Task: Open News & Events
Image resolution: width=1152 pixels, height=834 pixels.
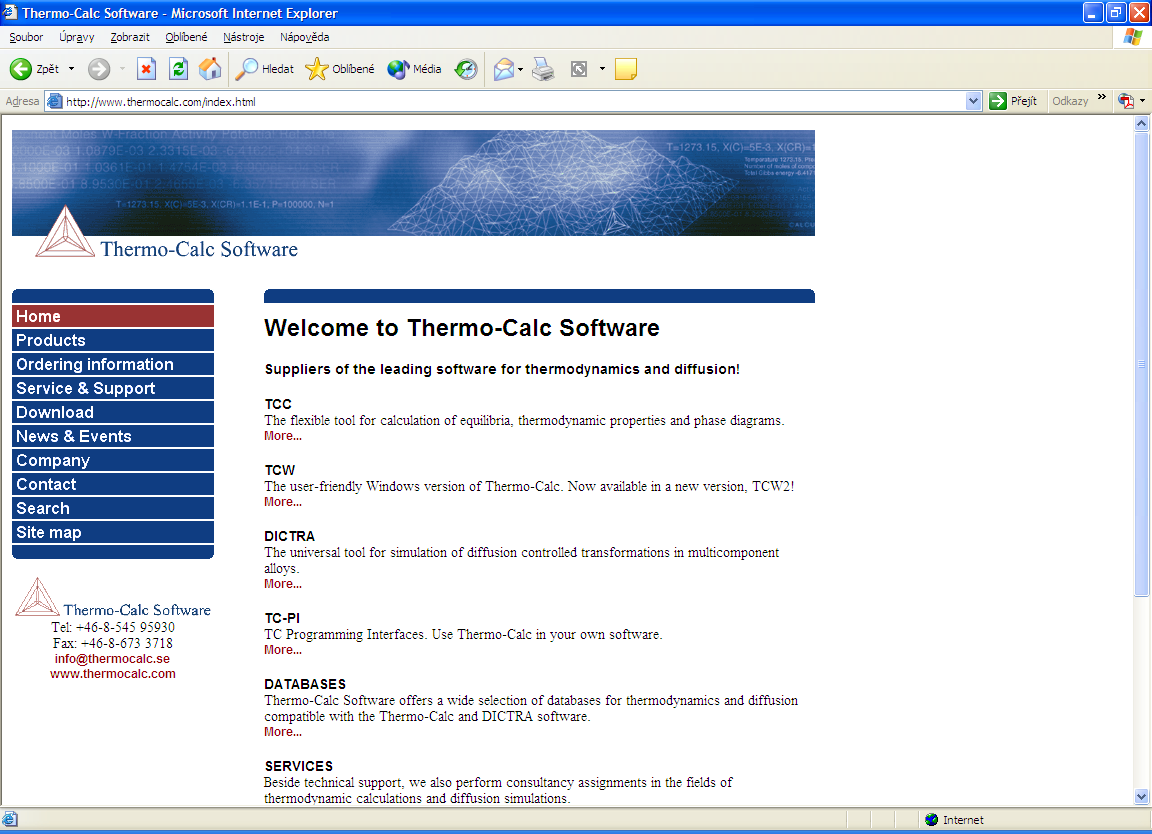Action: (112, 436)
